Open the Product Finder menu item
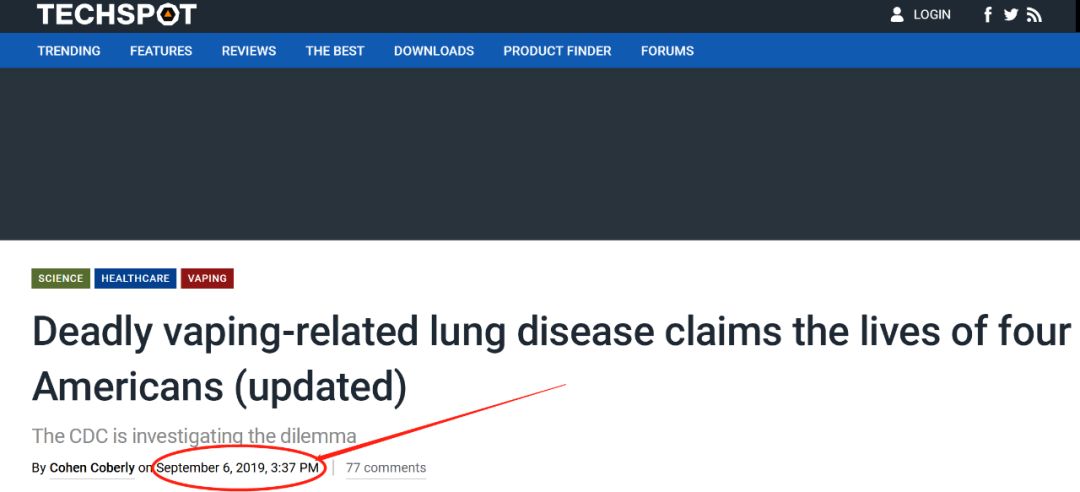 point(557,51)
